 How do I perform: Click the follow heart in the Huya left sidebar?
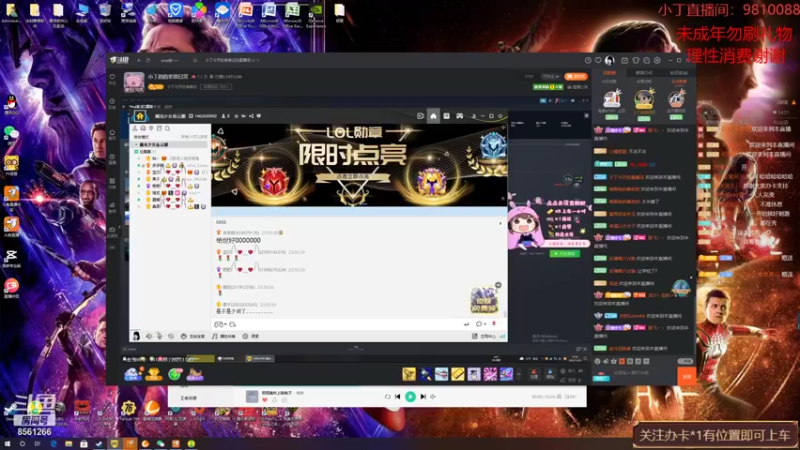click(x=112, y=77)
